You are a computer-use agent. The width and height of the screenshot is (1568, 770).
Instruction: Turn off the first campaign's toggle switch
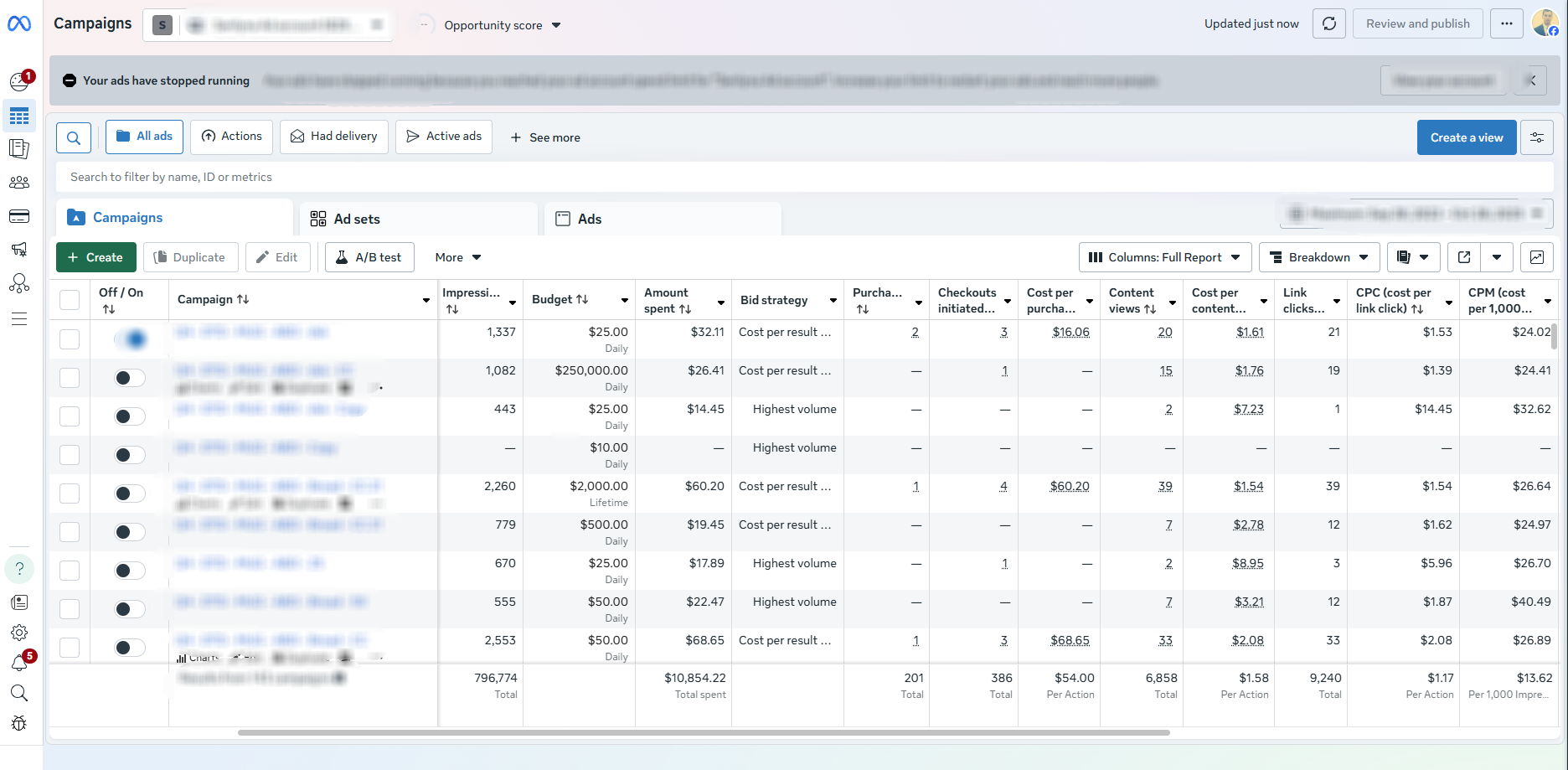pos(130,339)
